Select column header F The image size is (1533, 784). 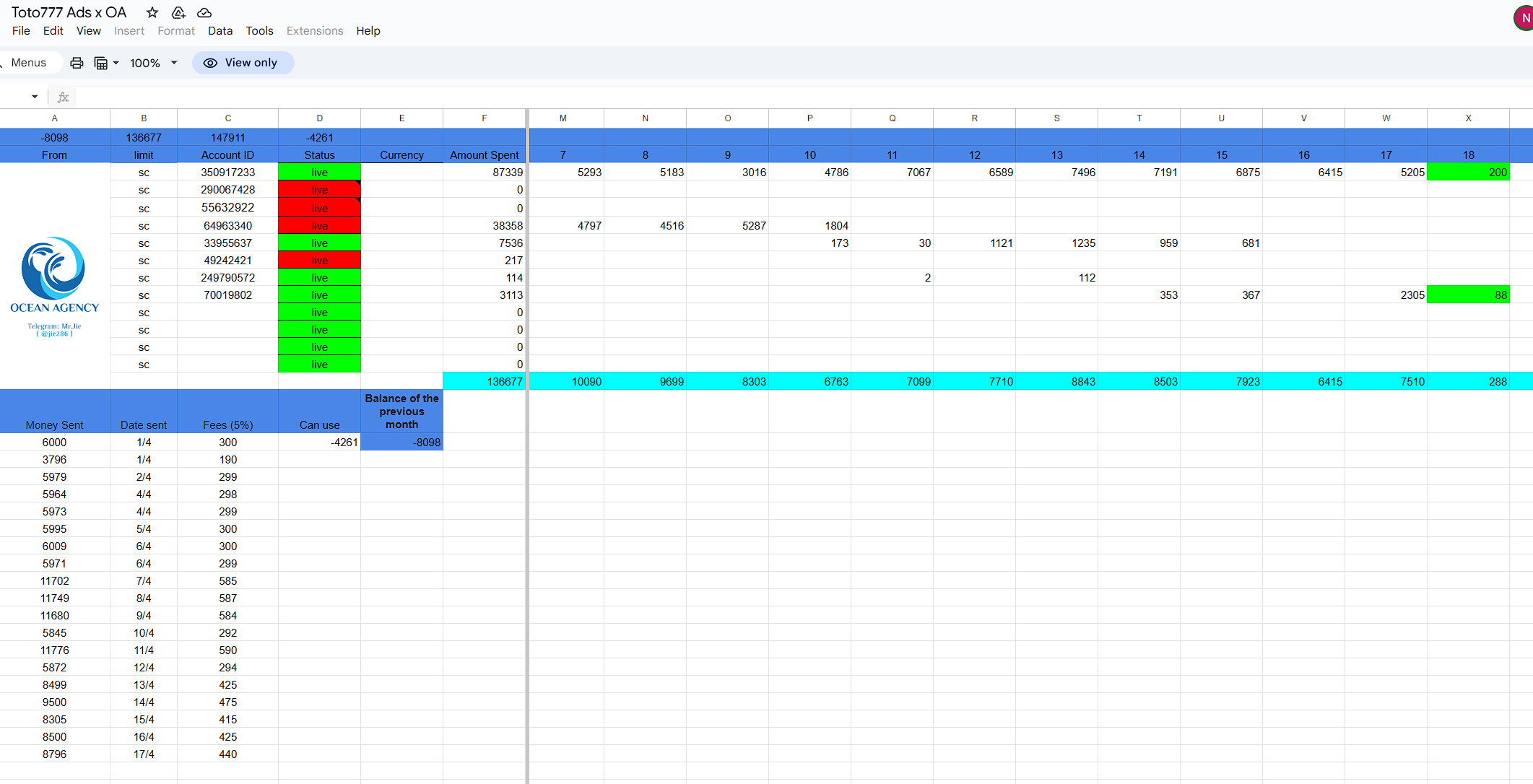pyautogui.click(x=484, y=118)
